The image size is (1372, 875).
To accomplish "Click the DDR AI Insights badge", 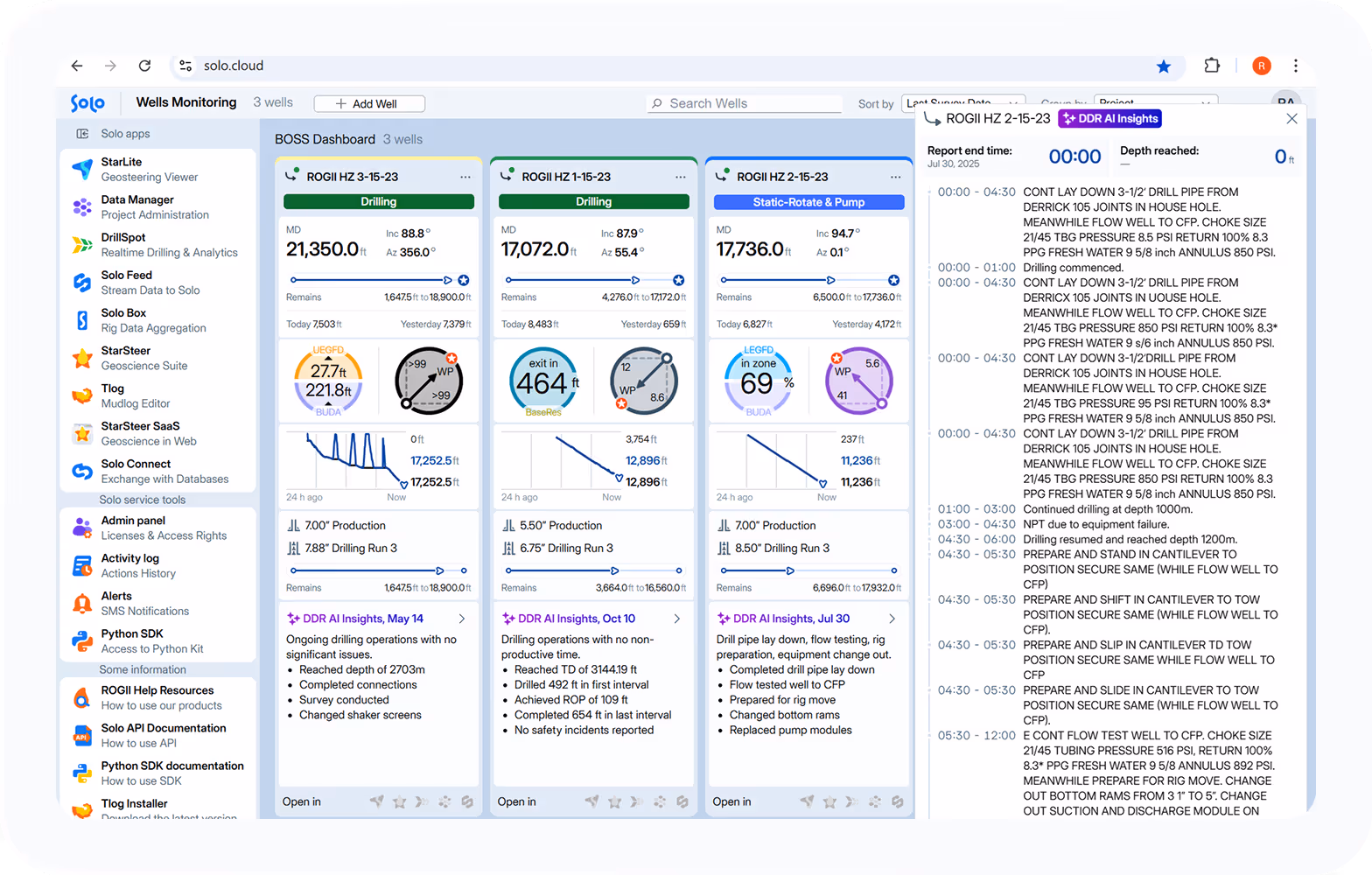I will point(1109,119).
